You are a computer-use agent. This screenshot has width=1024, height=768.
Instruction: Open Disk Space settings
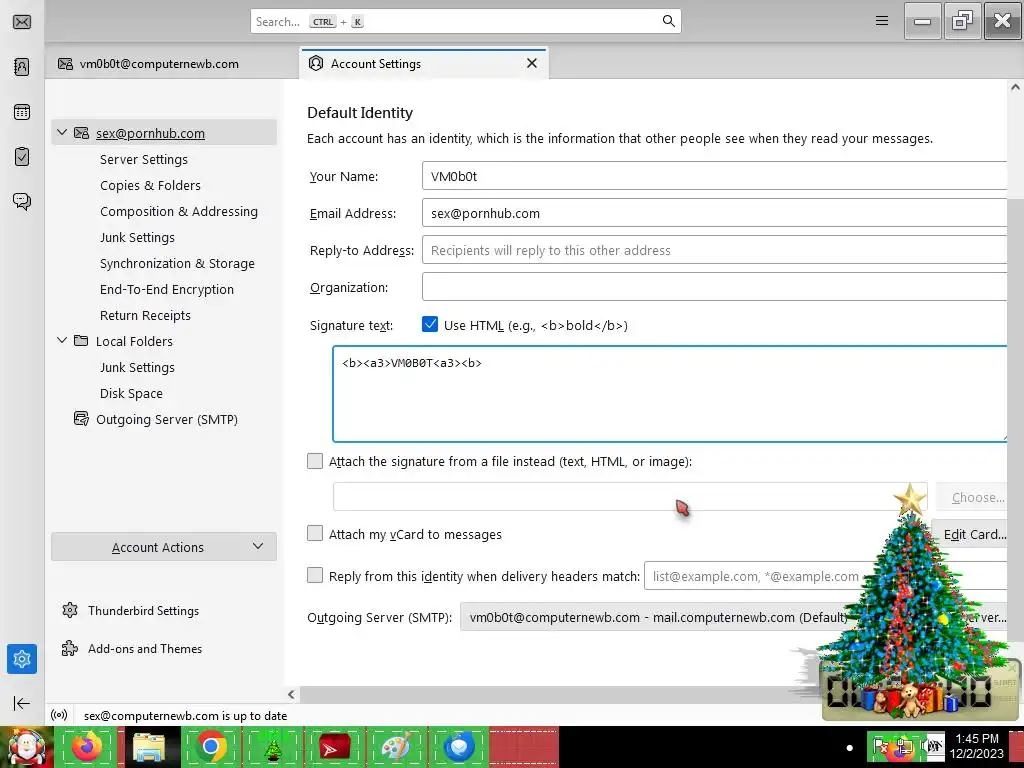[x=131, y=394]
